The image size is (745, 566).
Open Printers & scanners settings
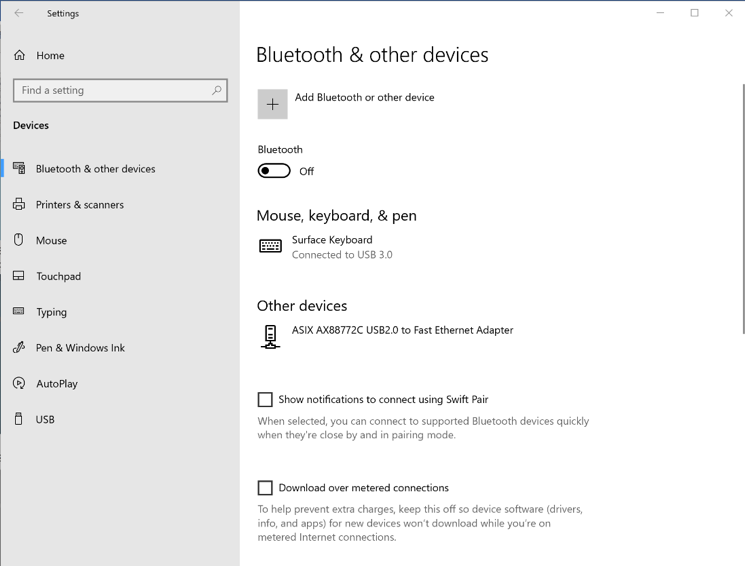[x=121, y=205]
